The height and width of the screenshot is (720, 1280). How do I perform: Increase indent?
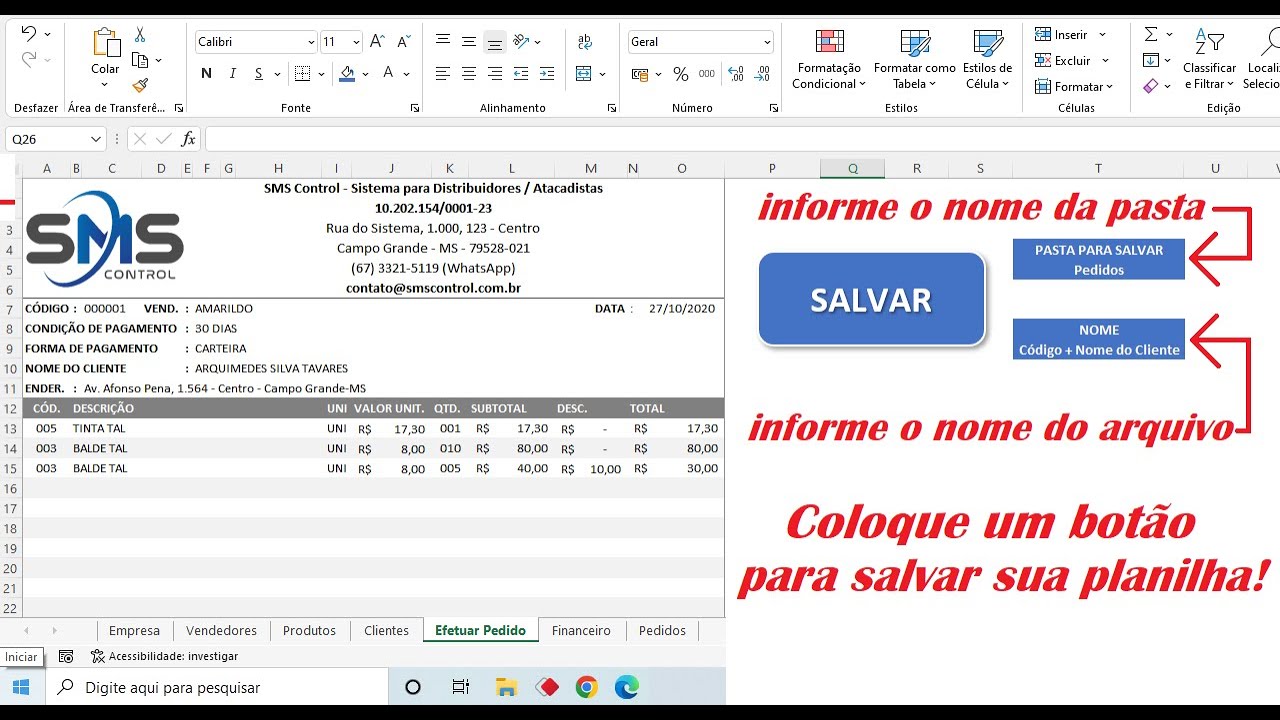[x=547, y=73]
